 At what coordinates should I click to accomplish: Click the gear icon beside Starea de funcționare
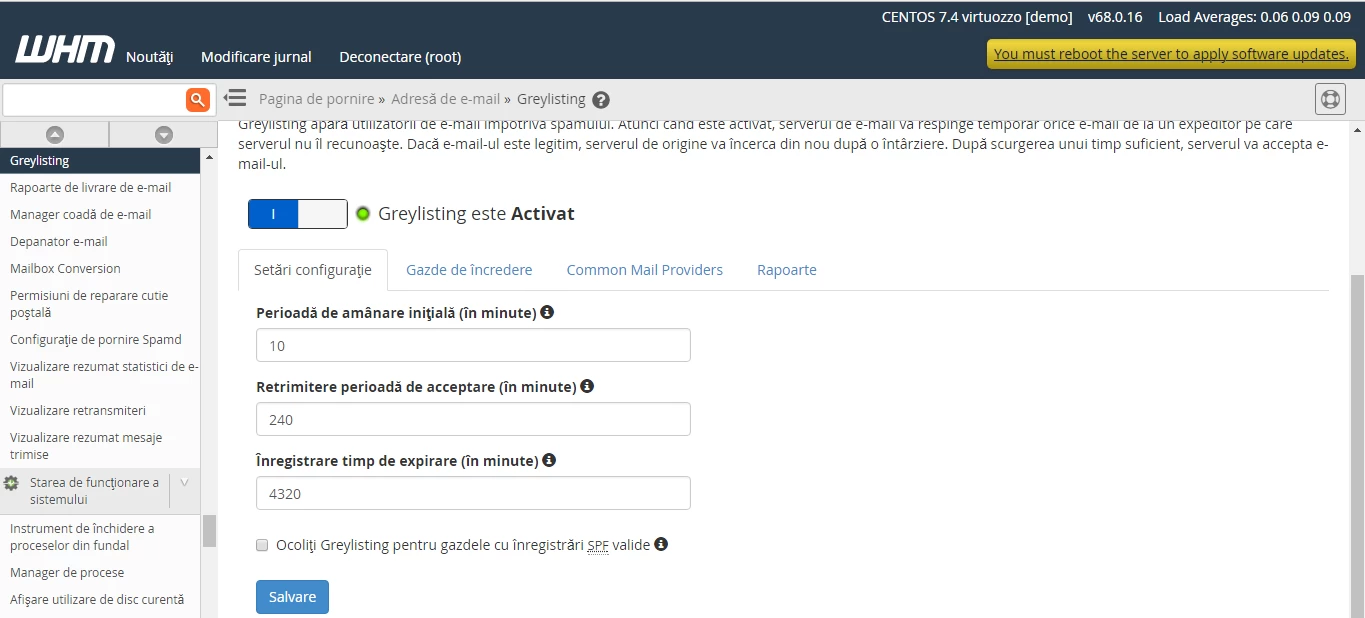[10, 482]
